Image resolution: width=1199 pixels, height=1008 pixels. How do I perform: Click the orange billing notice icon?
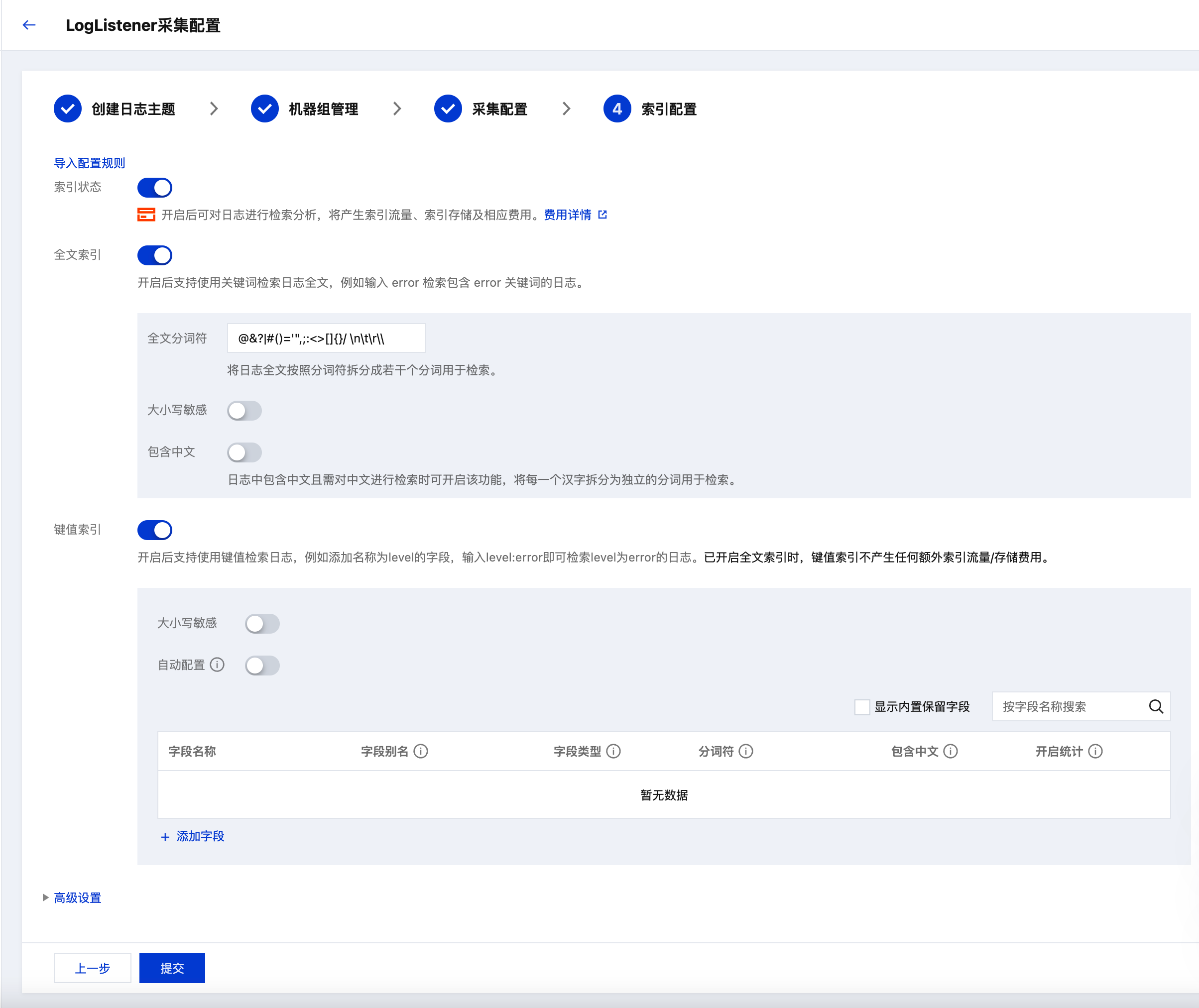point(146,215)
